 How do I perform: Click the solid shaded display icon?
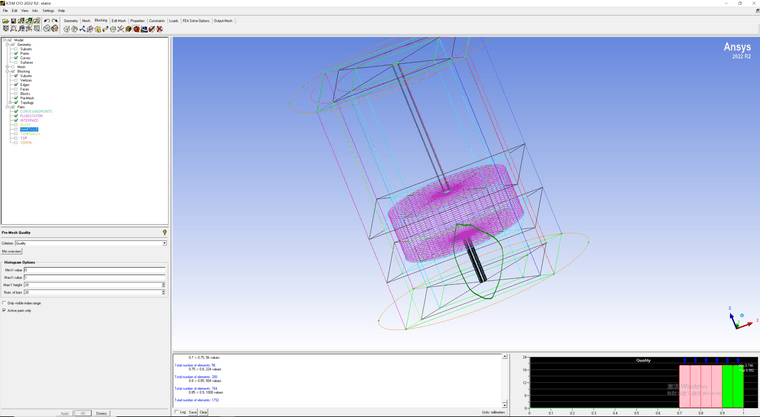click(x=54, y=29)
